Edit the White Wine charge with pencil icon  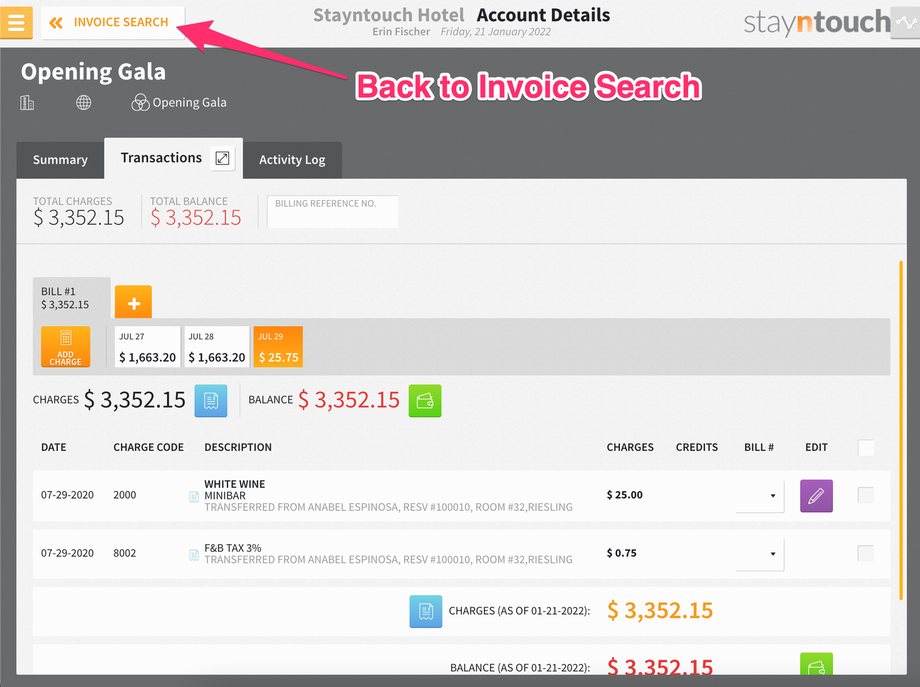[816, 496]
